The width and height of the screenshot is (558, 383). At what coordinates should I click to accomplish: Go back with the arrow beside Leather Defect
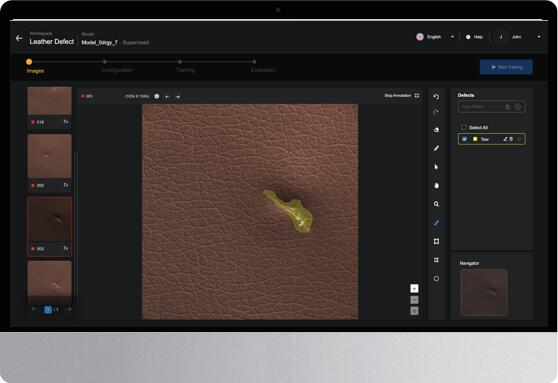[19, 38]
